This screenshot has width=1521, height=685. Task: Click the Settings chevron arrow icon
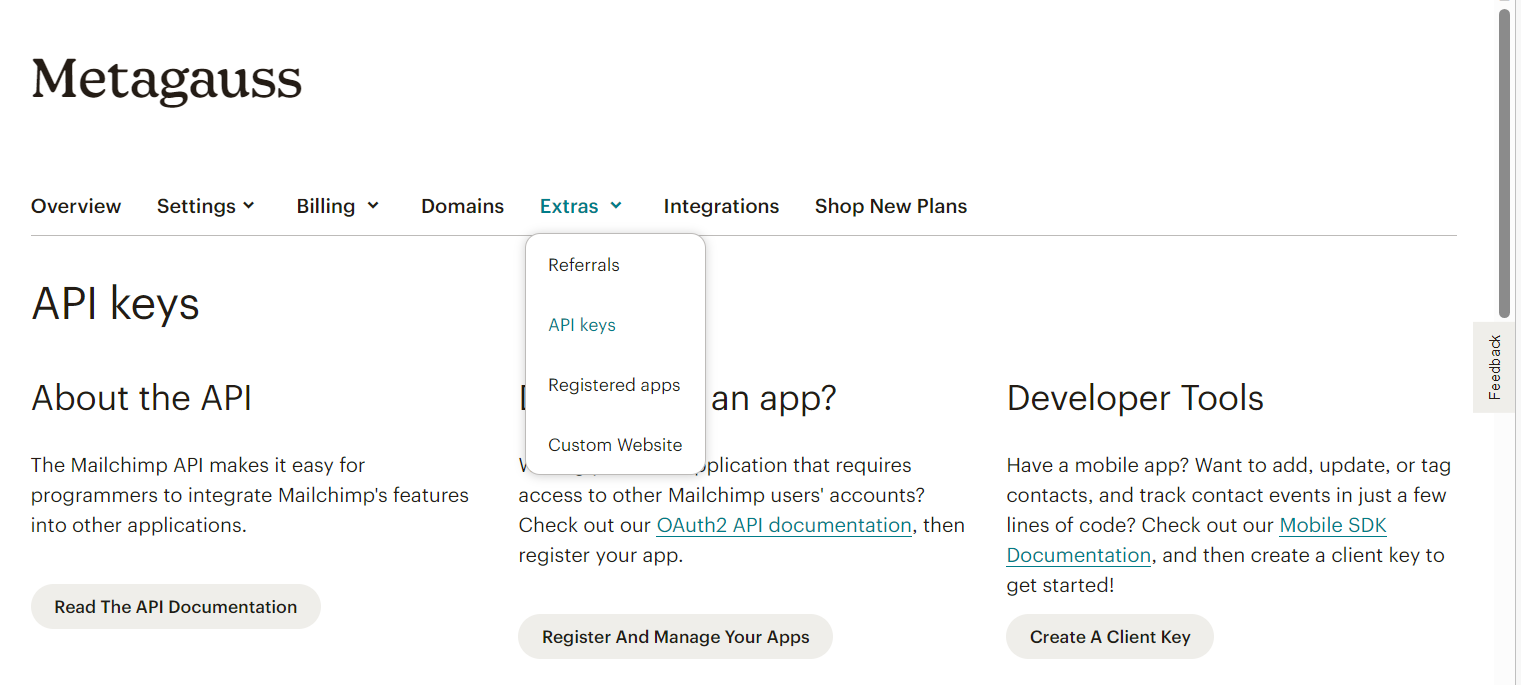click(x=249, y=205)
